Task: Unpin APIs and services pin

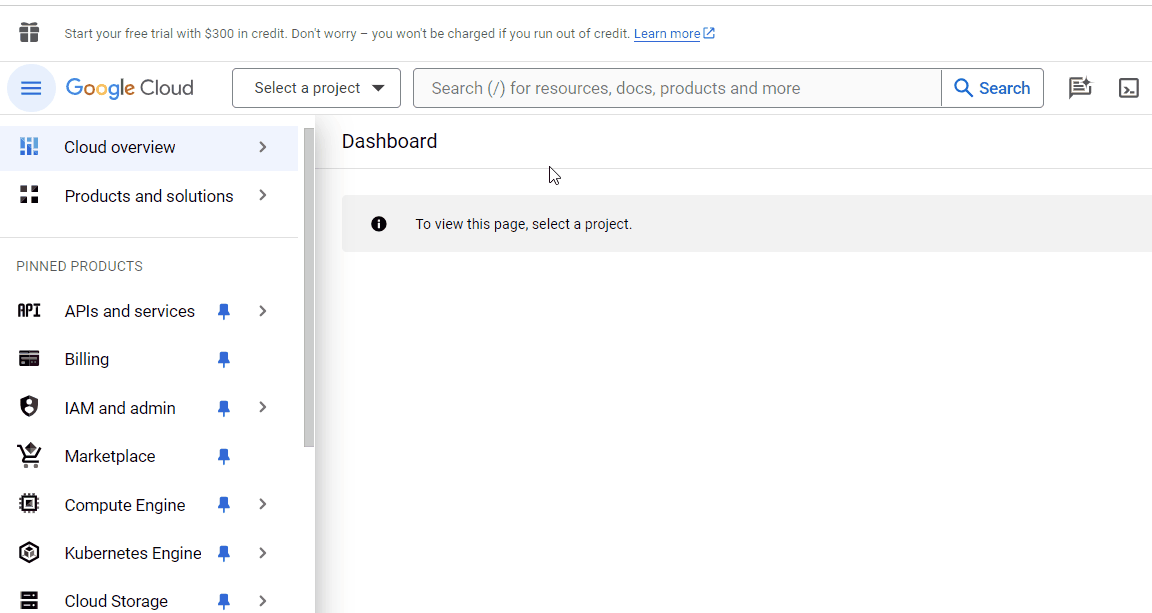Action: coord(224,312)
